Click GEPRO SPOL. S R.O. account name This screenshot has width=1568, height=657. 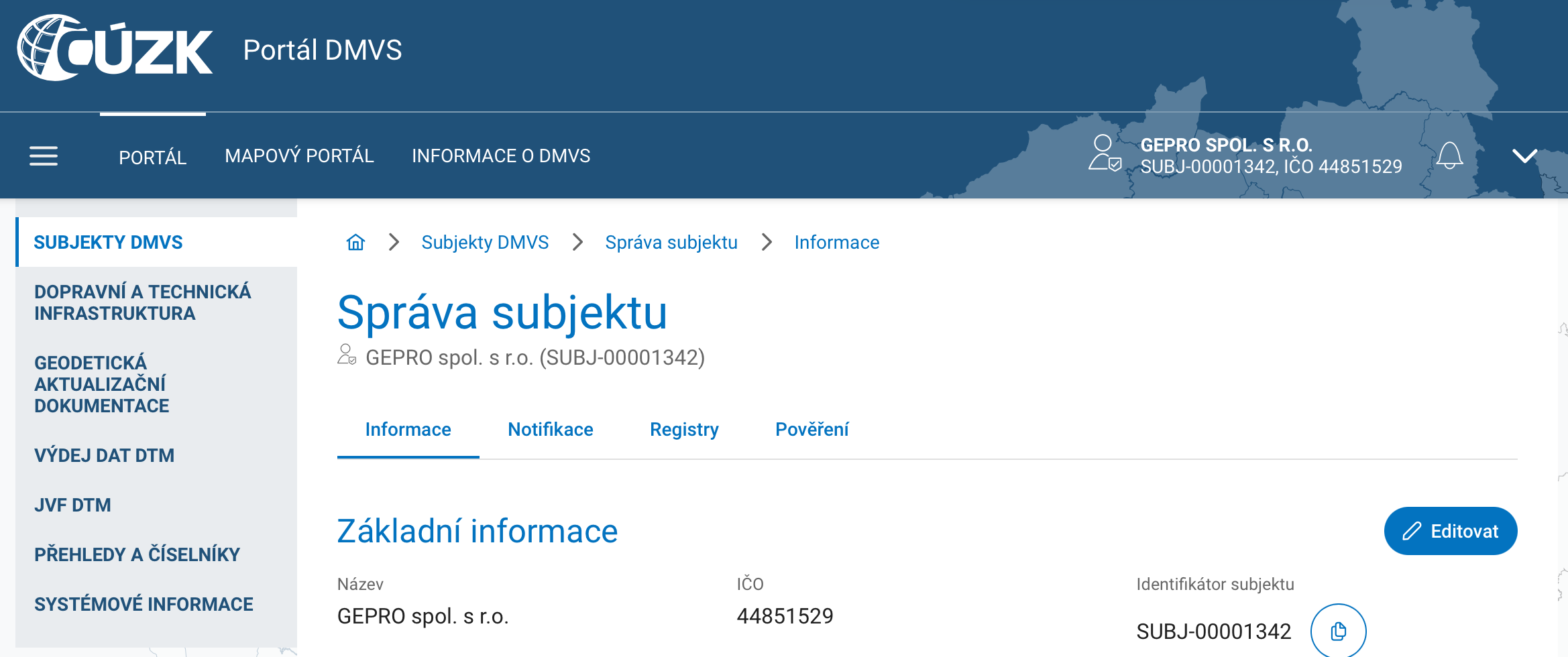[1226, 145]
